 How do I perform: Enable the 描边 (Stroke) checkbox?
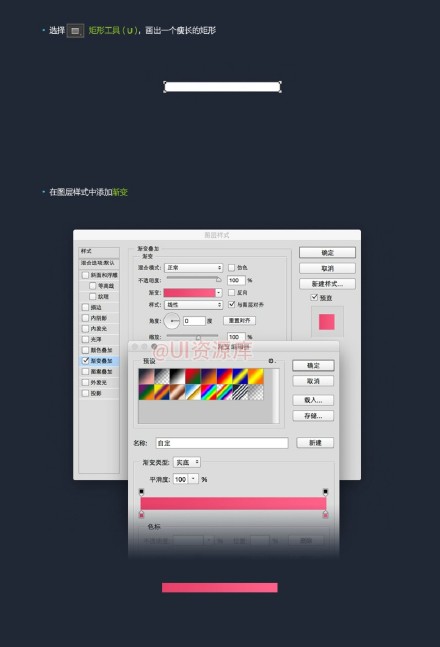coord(85,307)
